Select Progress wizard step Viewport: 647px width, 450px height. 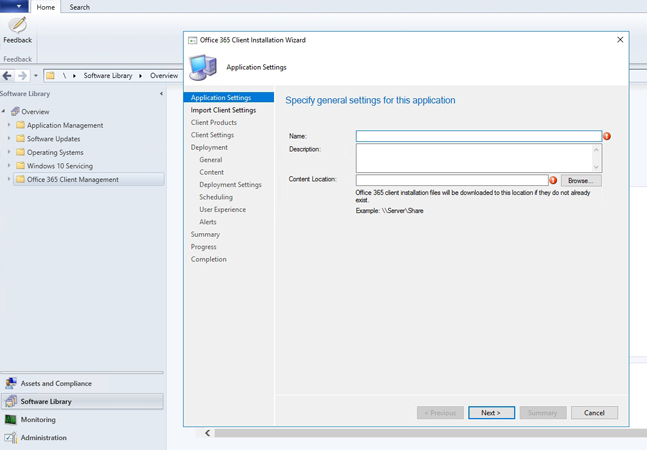click(x=203, y=247)
